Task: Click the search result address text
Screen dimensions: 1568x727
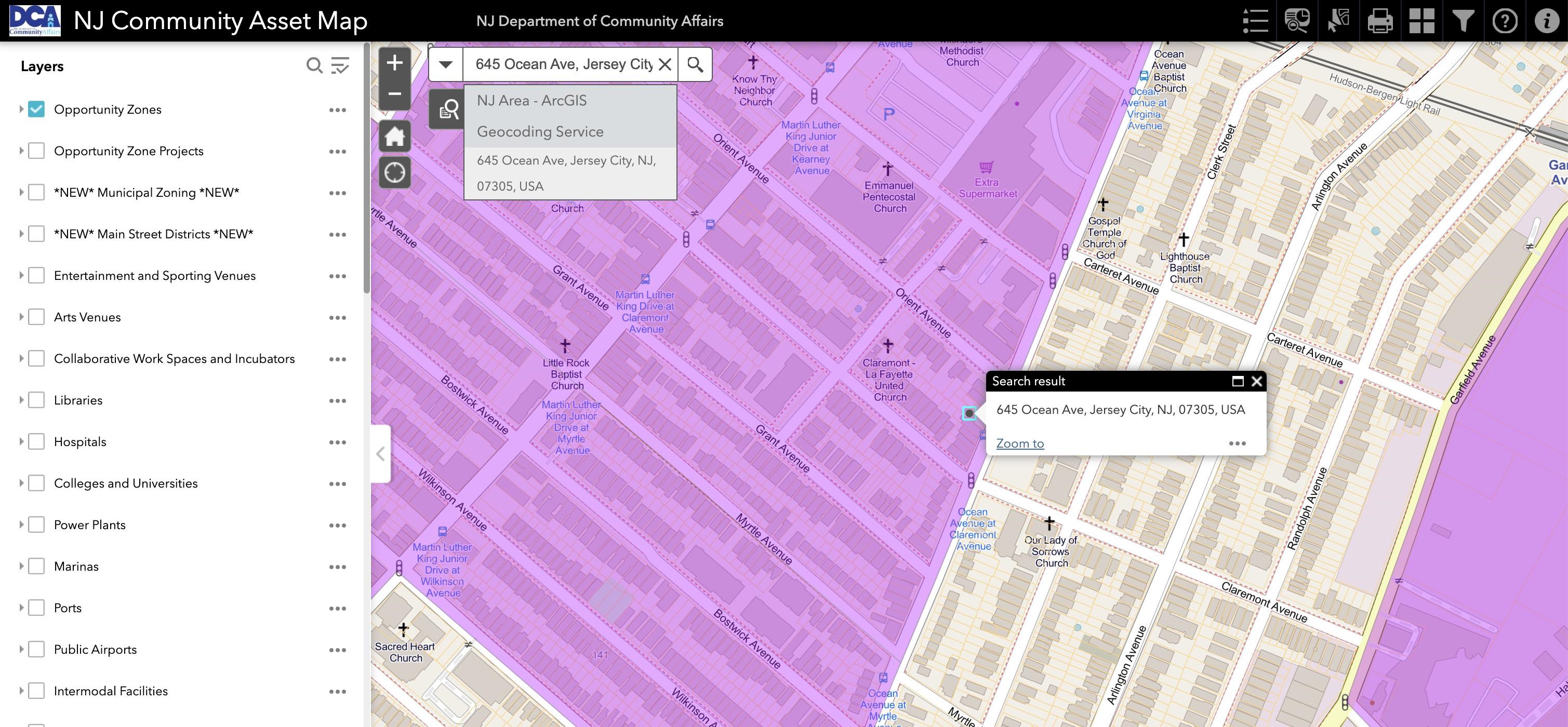Action: [x=1121, y=410]
